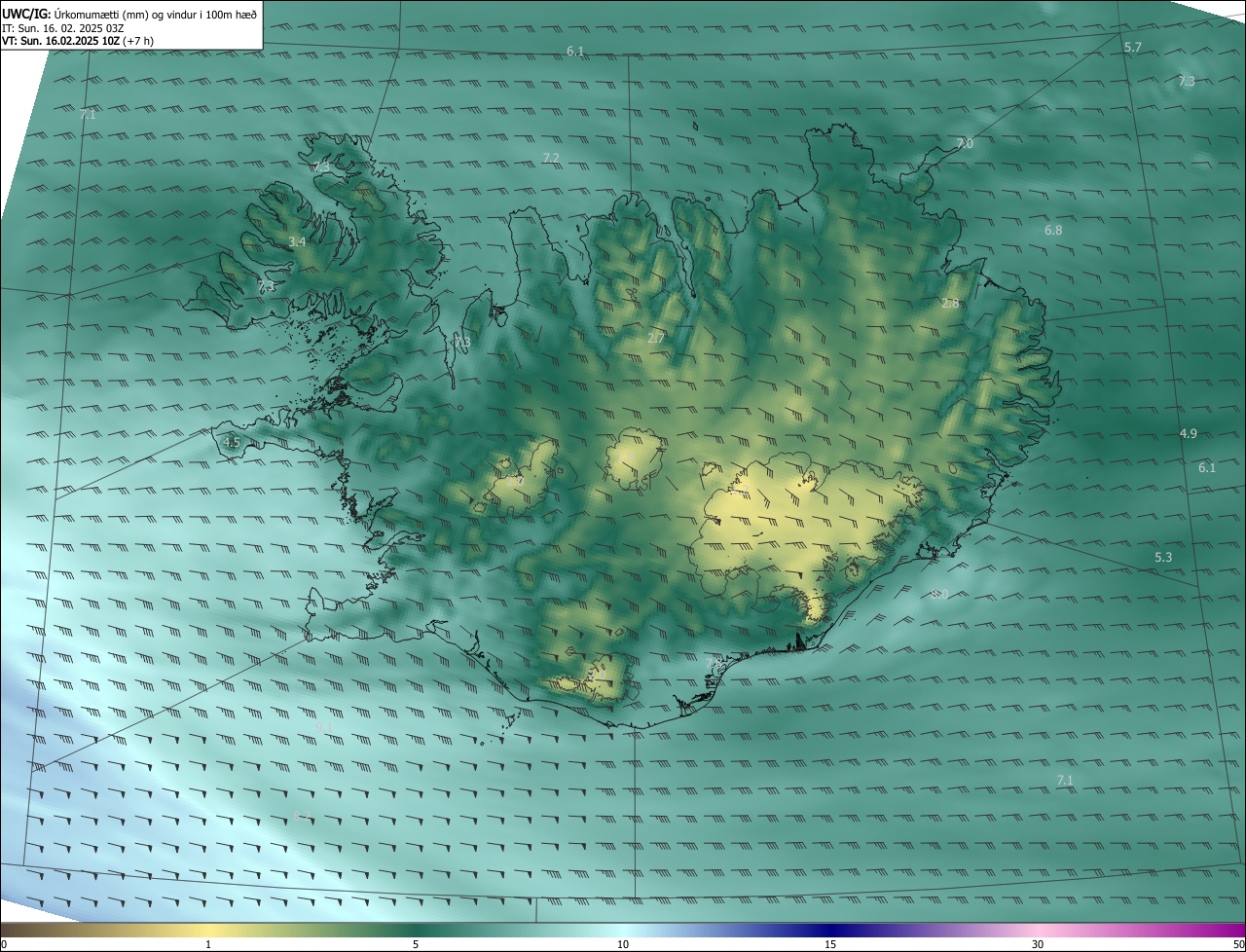The width and height of the screenshot is (1246, 952).
Task: Click the 15 tick label on the colour scale
Action: pos(830,944)
